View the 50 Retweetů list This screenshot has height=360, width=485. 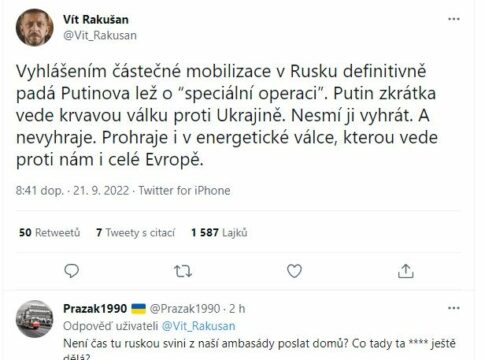[50, 232]
